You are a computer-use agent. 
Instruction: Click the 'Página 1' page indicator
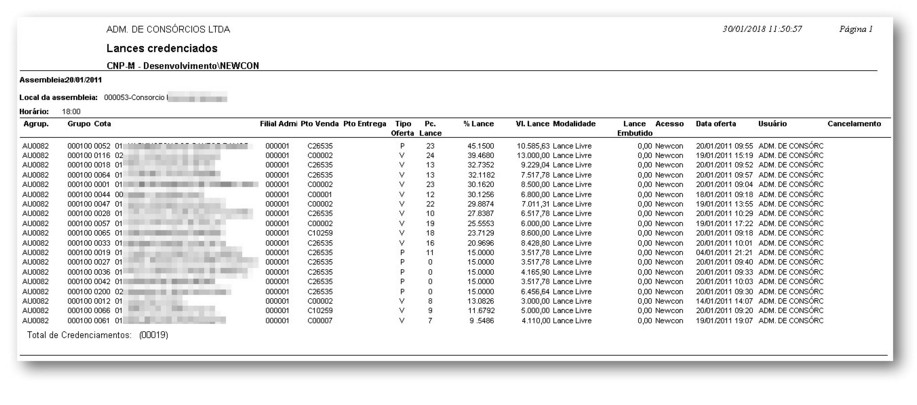[x=856, y=29]
